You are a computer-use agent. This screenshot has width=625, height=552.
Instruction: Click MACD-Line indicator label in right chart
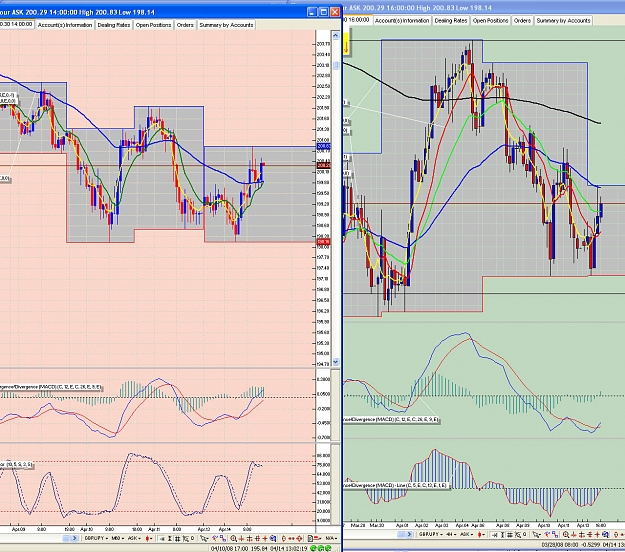[x=395, y=485]
